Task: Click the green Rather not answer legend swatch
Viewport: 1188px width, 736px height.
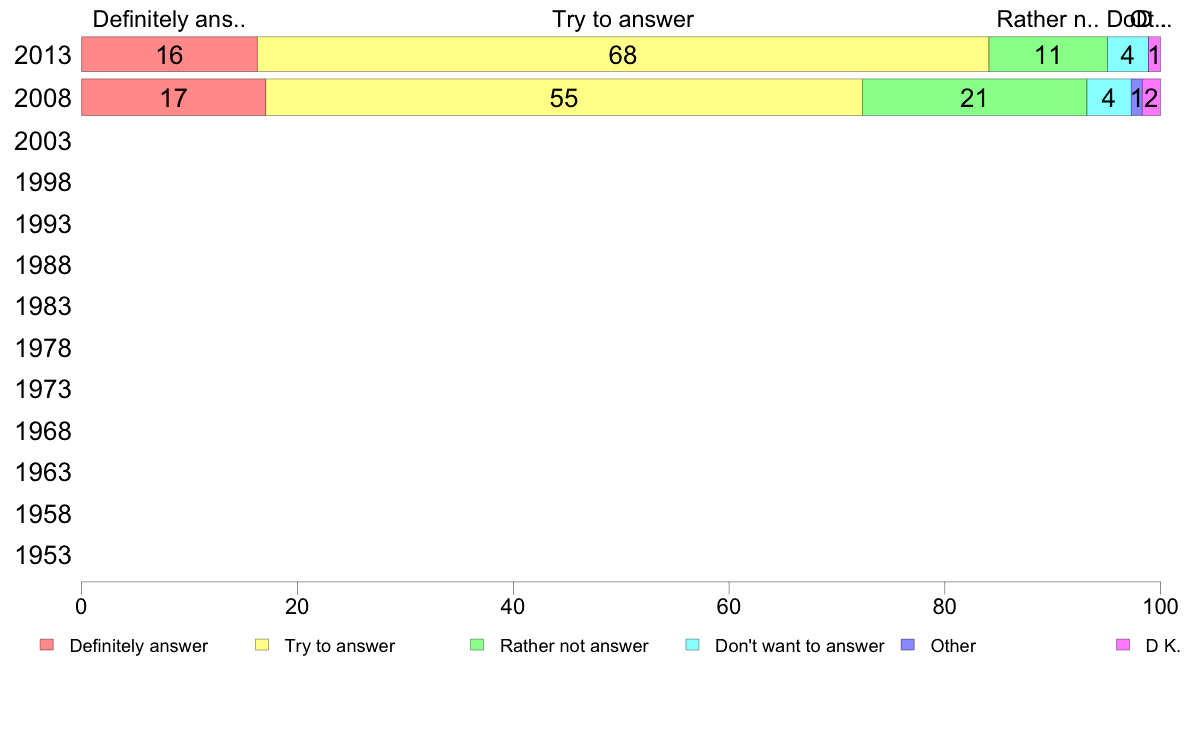Action: click(x=477, y=645)
